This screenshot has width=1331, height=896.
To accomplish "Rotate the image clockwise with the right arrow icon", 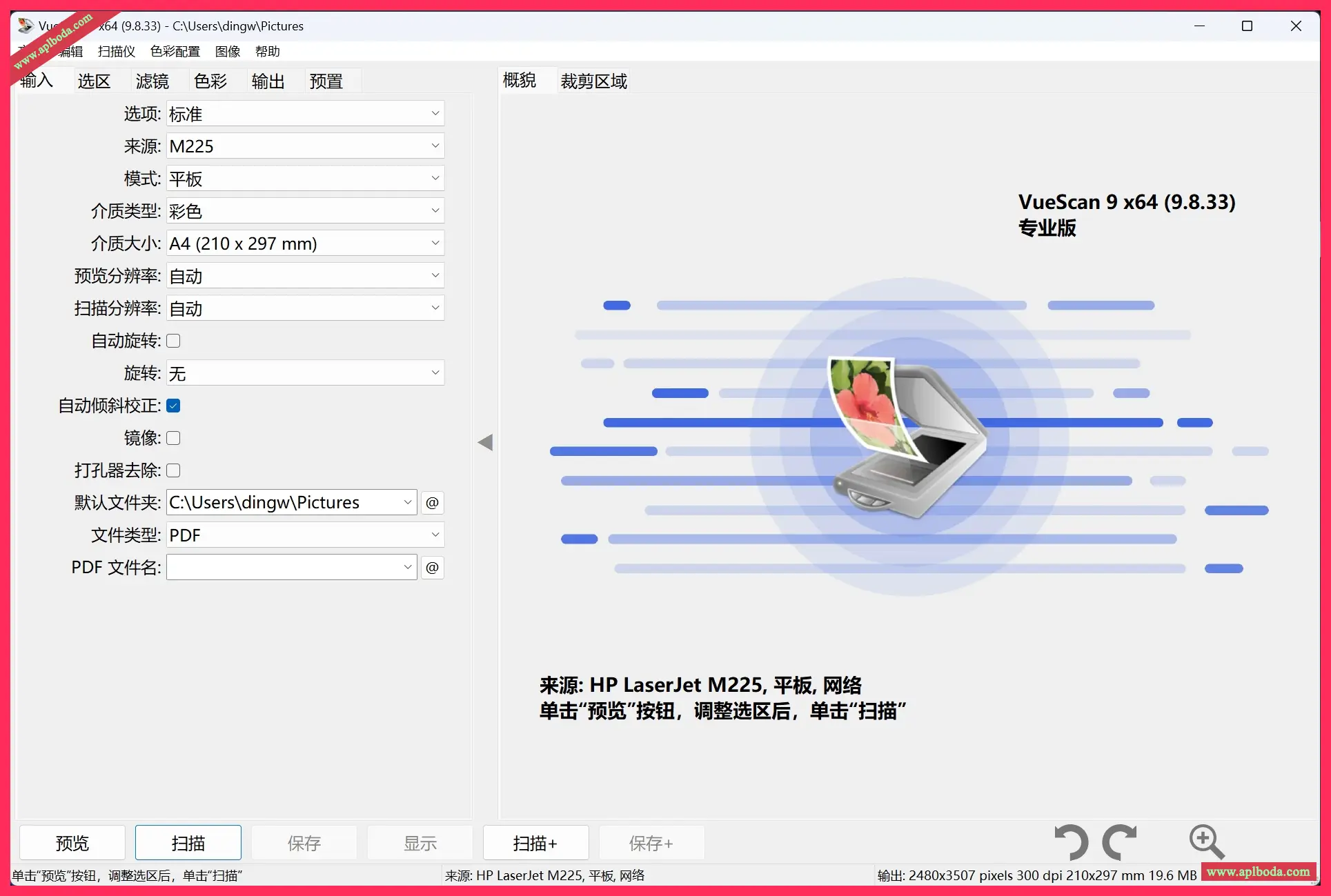I will tap(1119, 842).
